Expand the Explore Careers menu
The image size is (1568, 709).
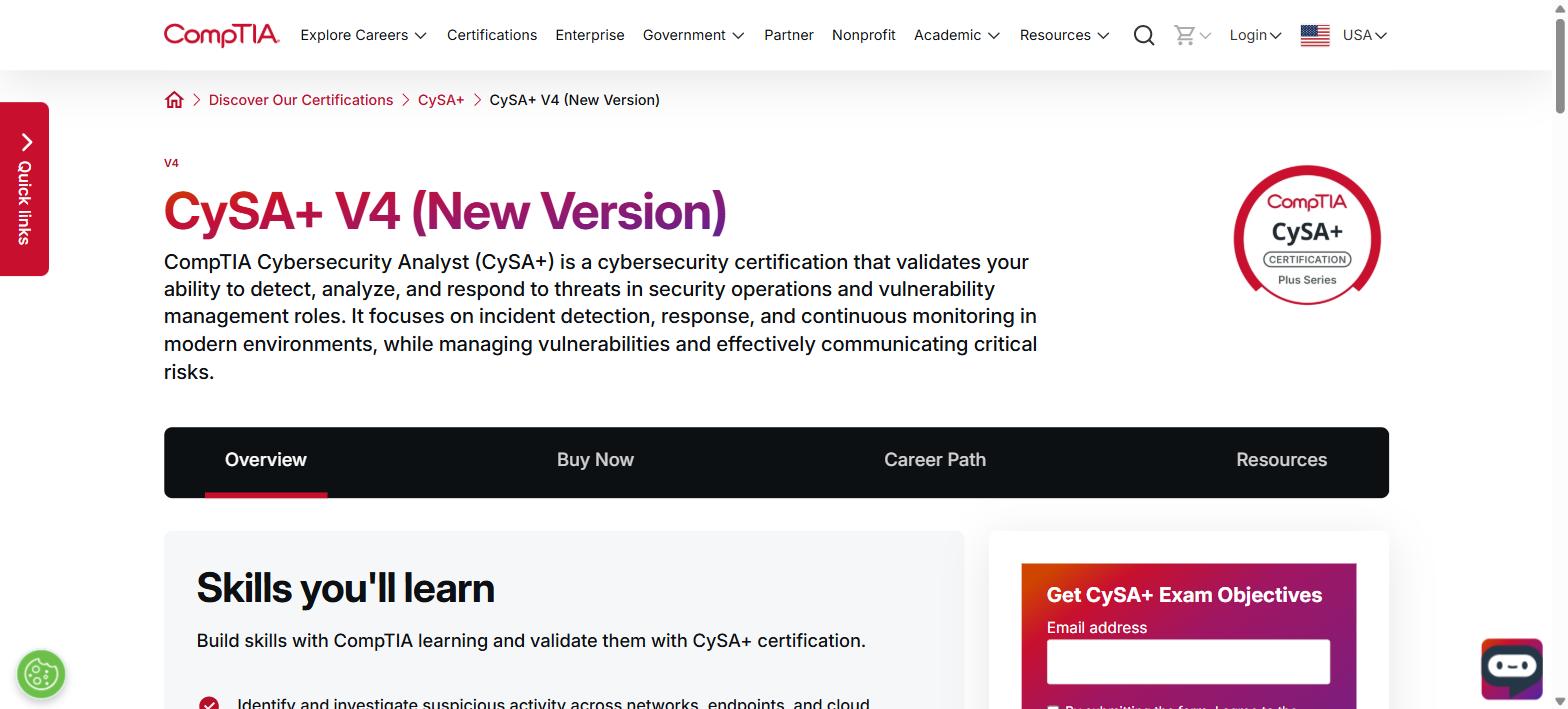point(364,35)
